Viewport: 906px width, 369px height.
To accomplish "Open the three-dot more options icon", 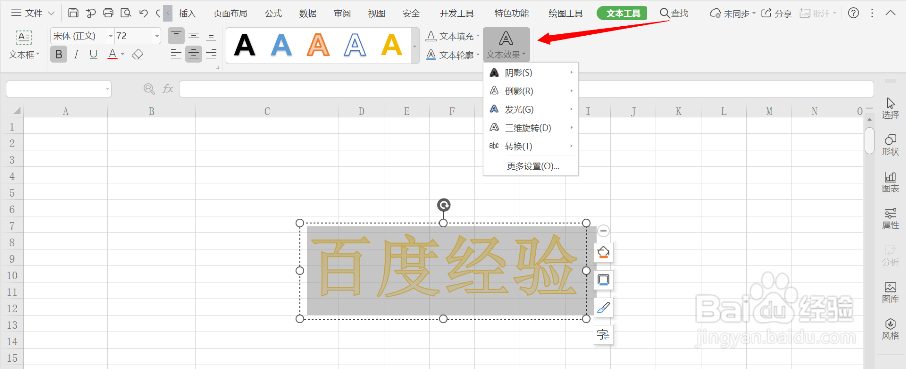I will [872, 13].
